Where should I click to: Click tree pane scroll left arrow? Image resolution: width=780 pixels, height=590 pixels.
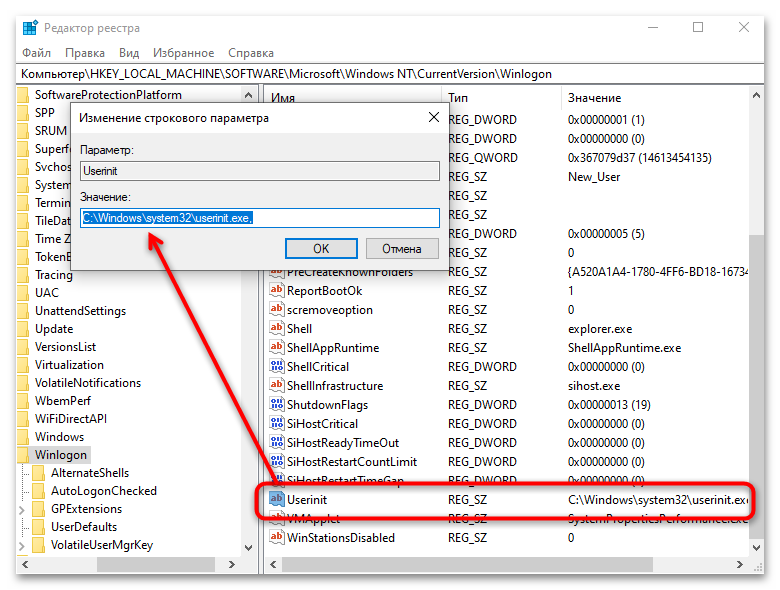(x=25, y=564)
